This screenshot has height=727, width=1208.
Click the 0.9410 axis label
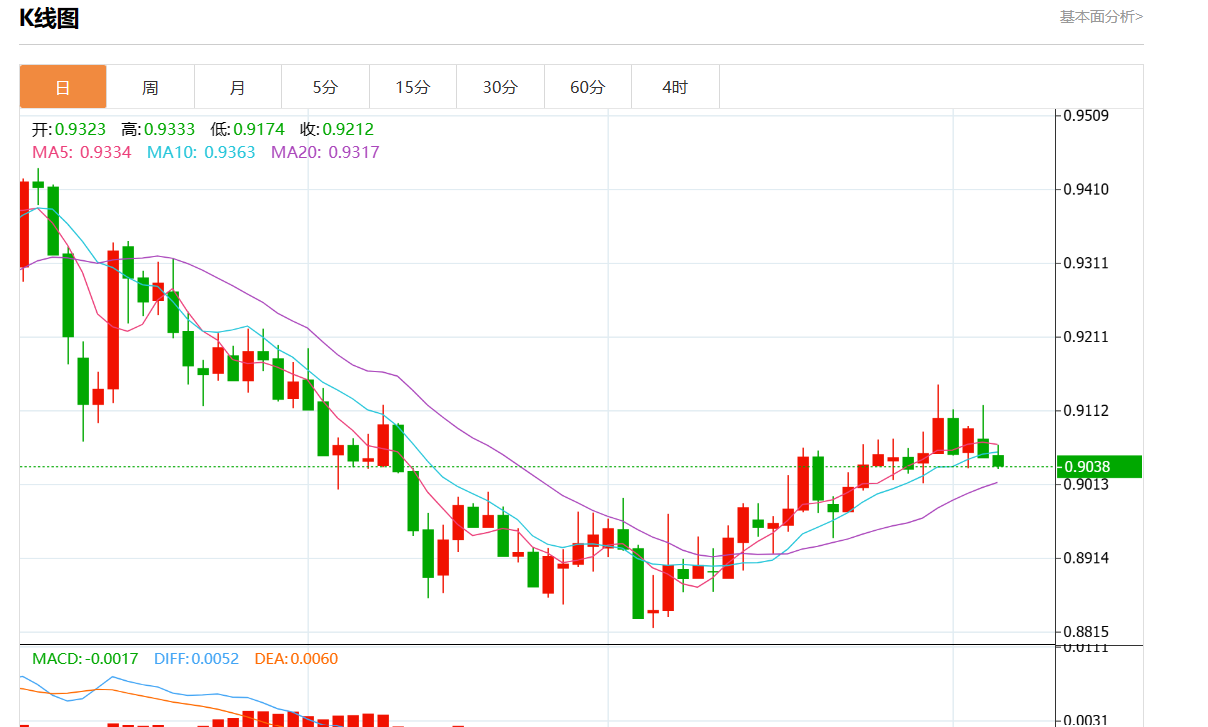(1088, 189)
